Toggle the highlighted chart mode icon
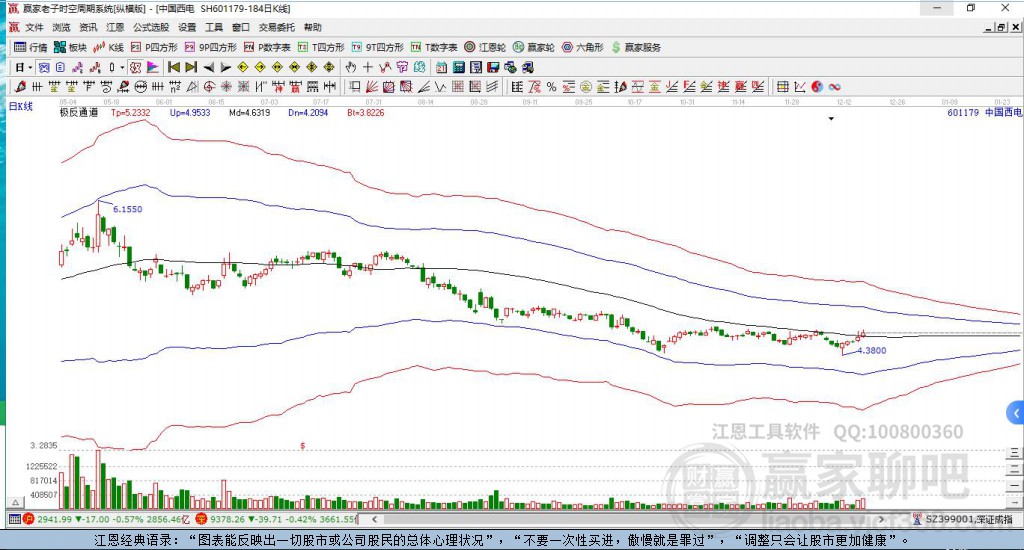This screenshot has height=550, width=1024. (44, 67)
